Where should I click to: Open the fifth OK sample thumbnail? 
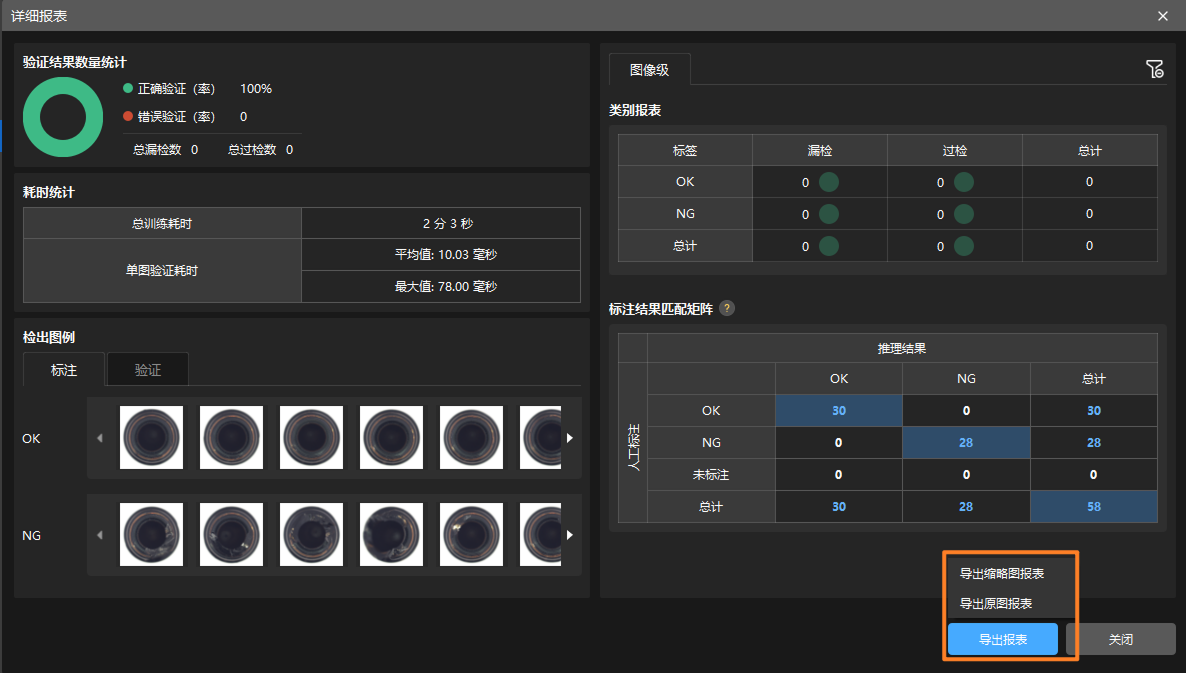[471, 437]
